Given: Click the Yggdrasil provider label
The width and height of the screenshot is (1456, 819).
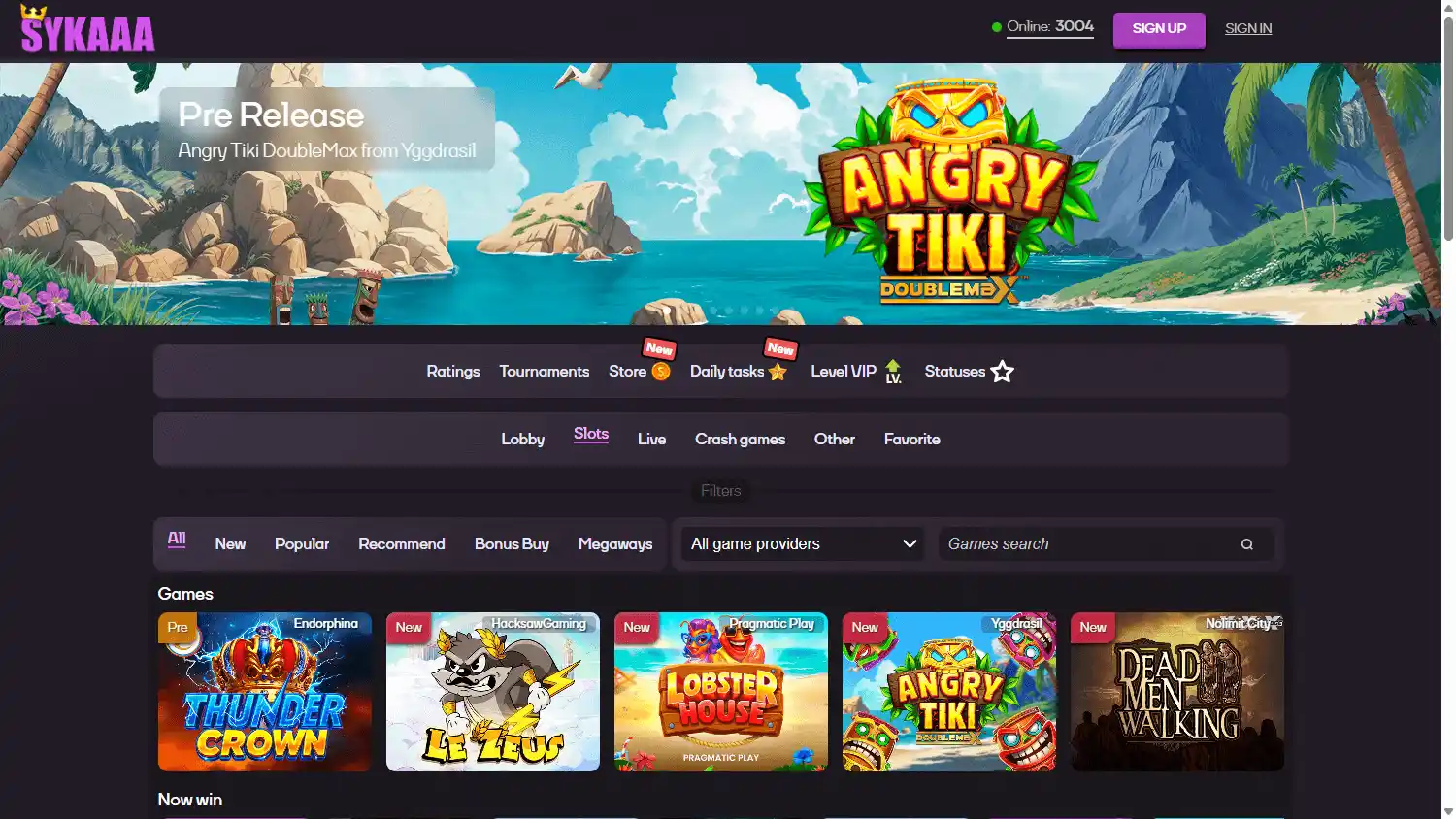Looking at the screenshot, I should pyautogui.click(x=1016, y=624).
